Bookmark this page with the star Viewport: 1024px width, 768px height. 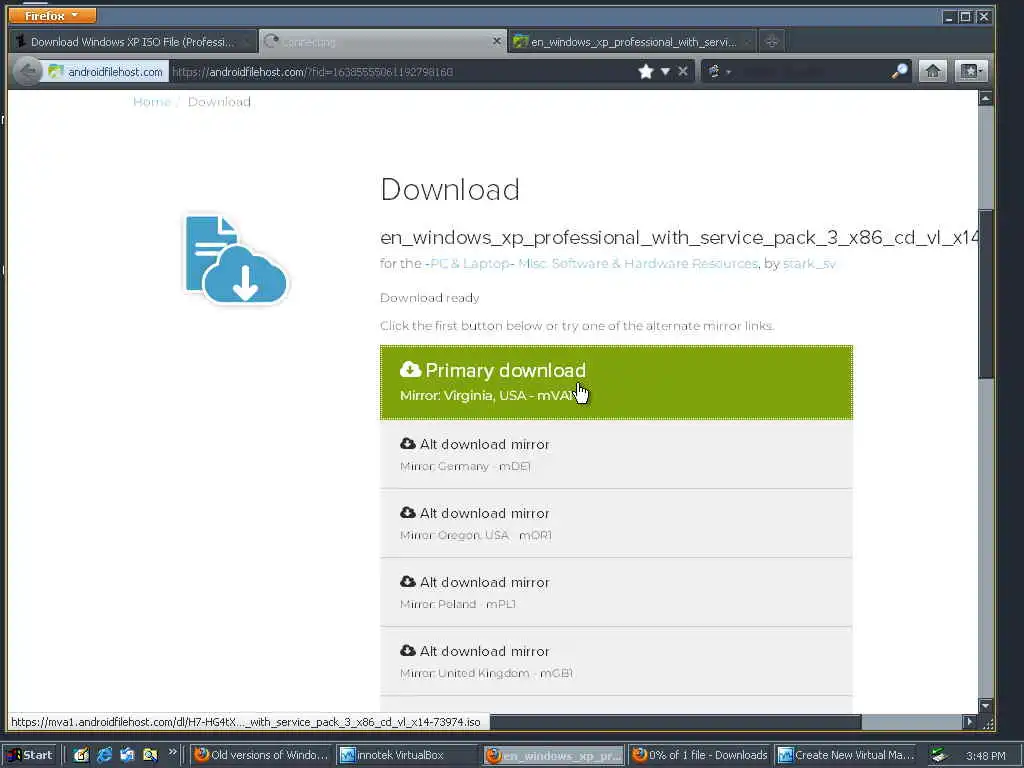pos(646,71)
